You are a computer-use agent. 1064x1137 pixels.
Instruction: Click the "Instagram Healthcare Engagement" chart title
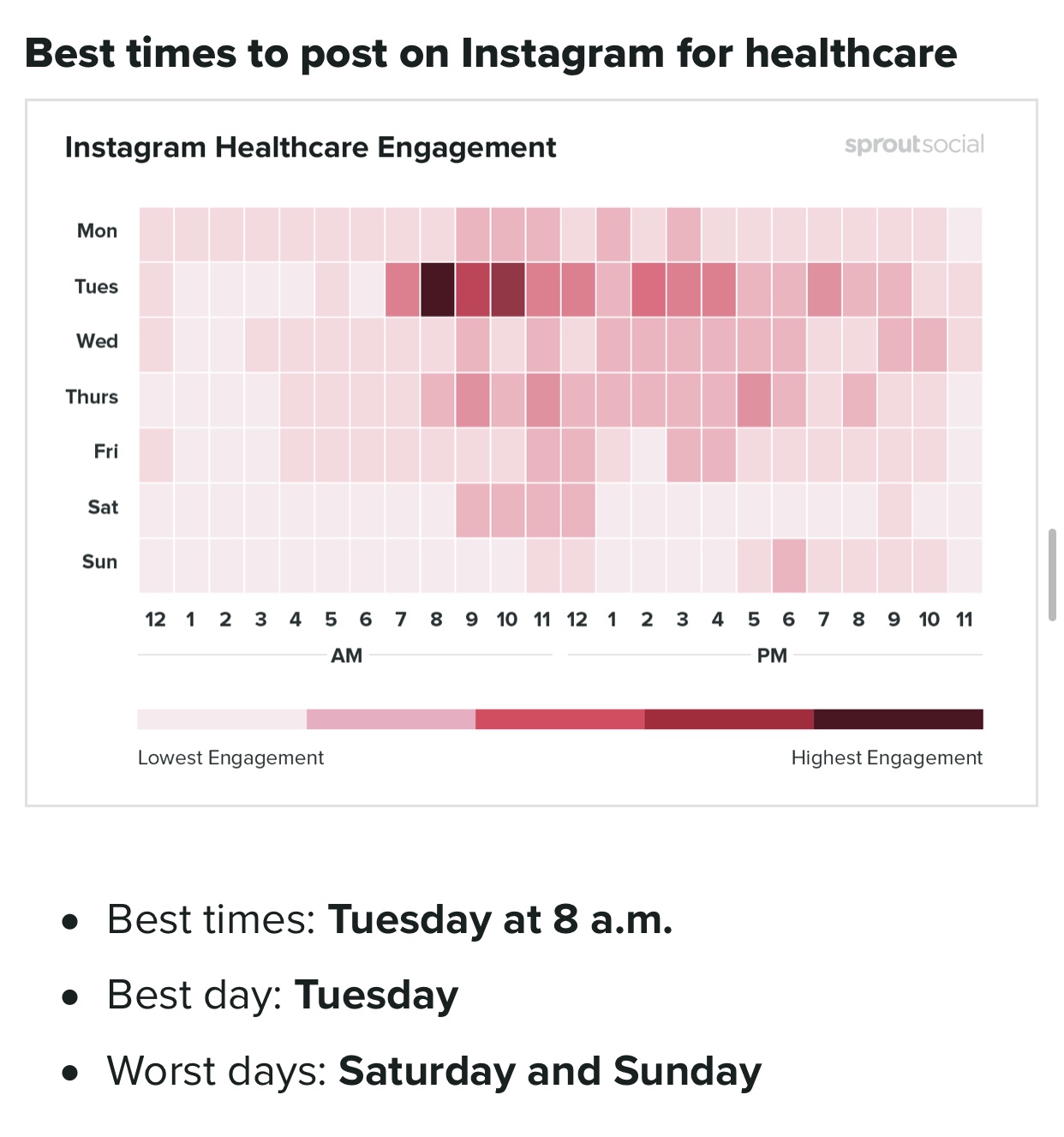pos(310,147)
